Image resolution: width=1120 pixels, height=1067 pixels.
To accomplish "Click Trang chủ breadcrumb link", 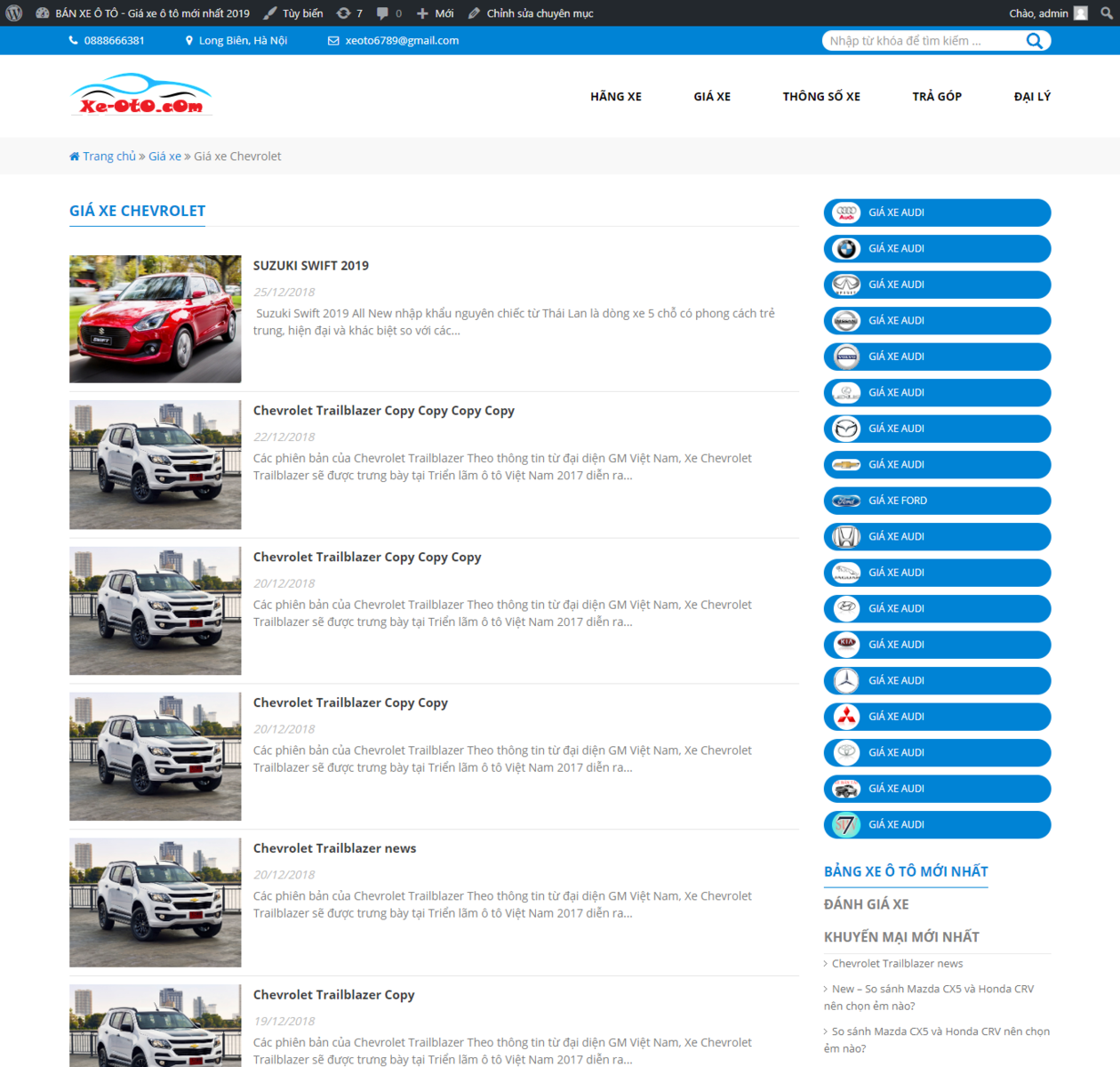I will [109, 156].
